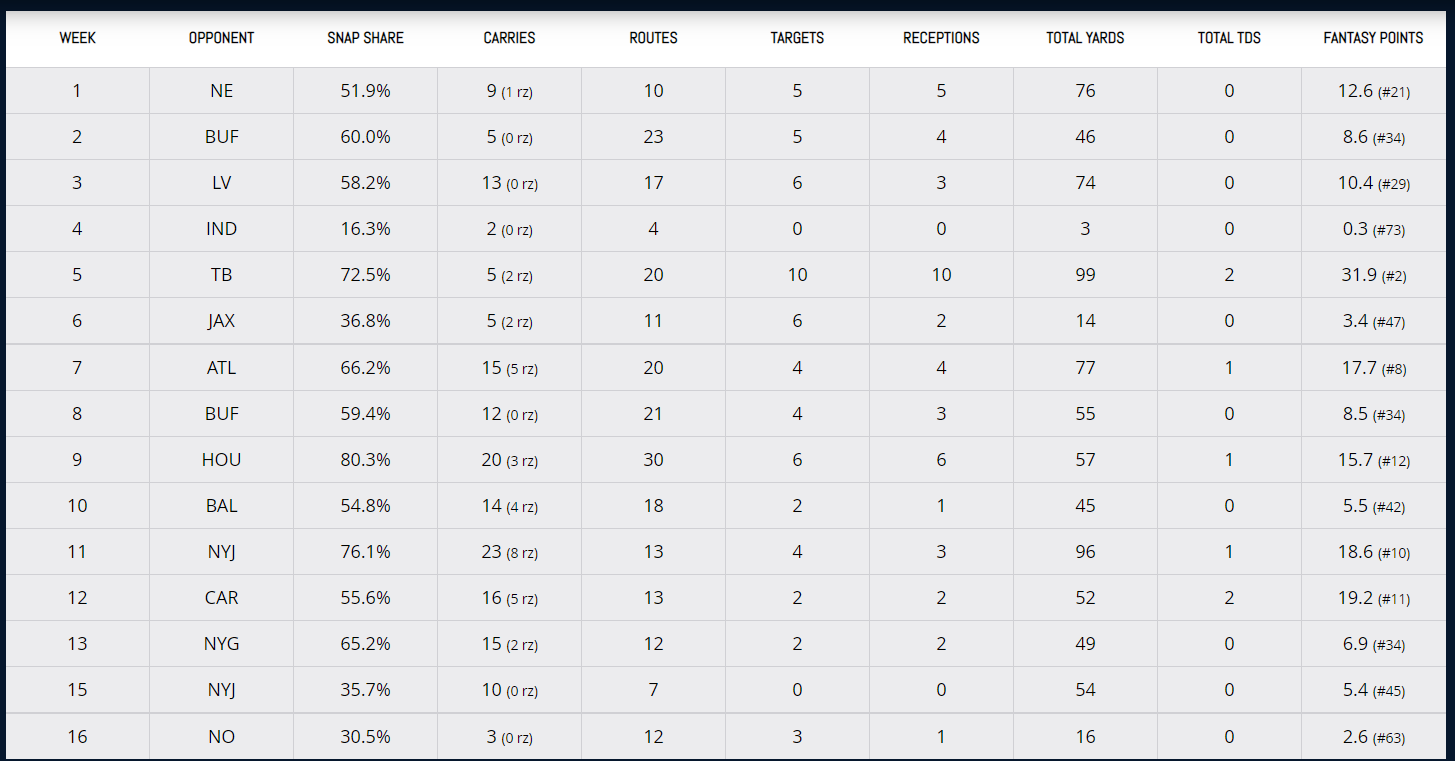Select the NO opponent cell
Image resolution: width=1455 pixels, height=761 pixels.
click(221, 737)
